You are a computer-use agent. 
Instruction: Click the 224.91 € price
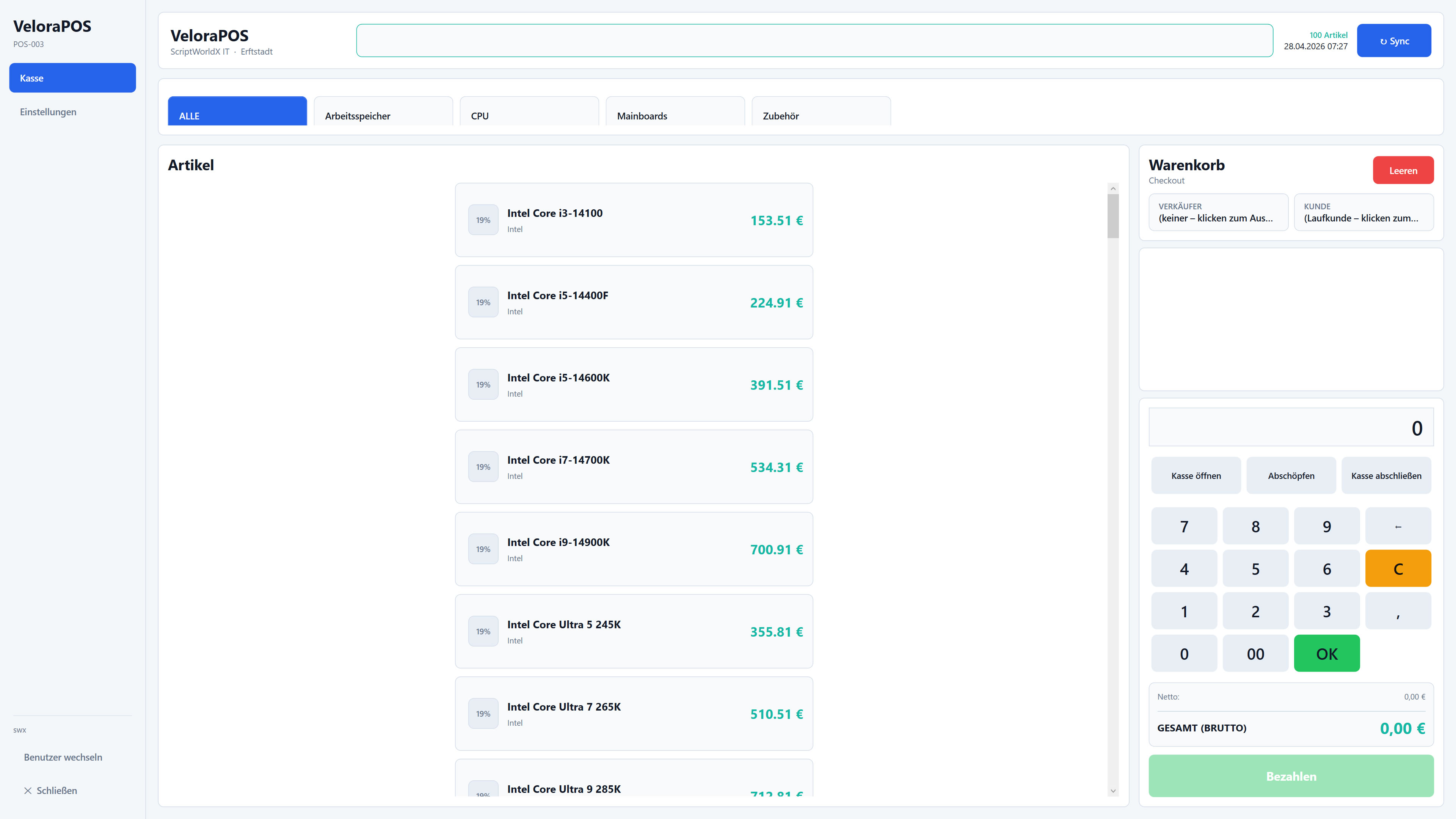click(777, 303)
